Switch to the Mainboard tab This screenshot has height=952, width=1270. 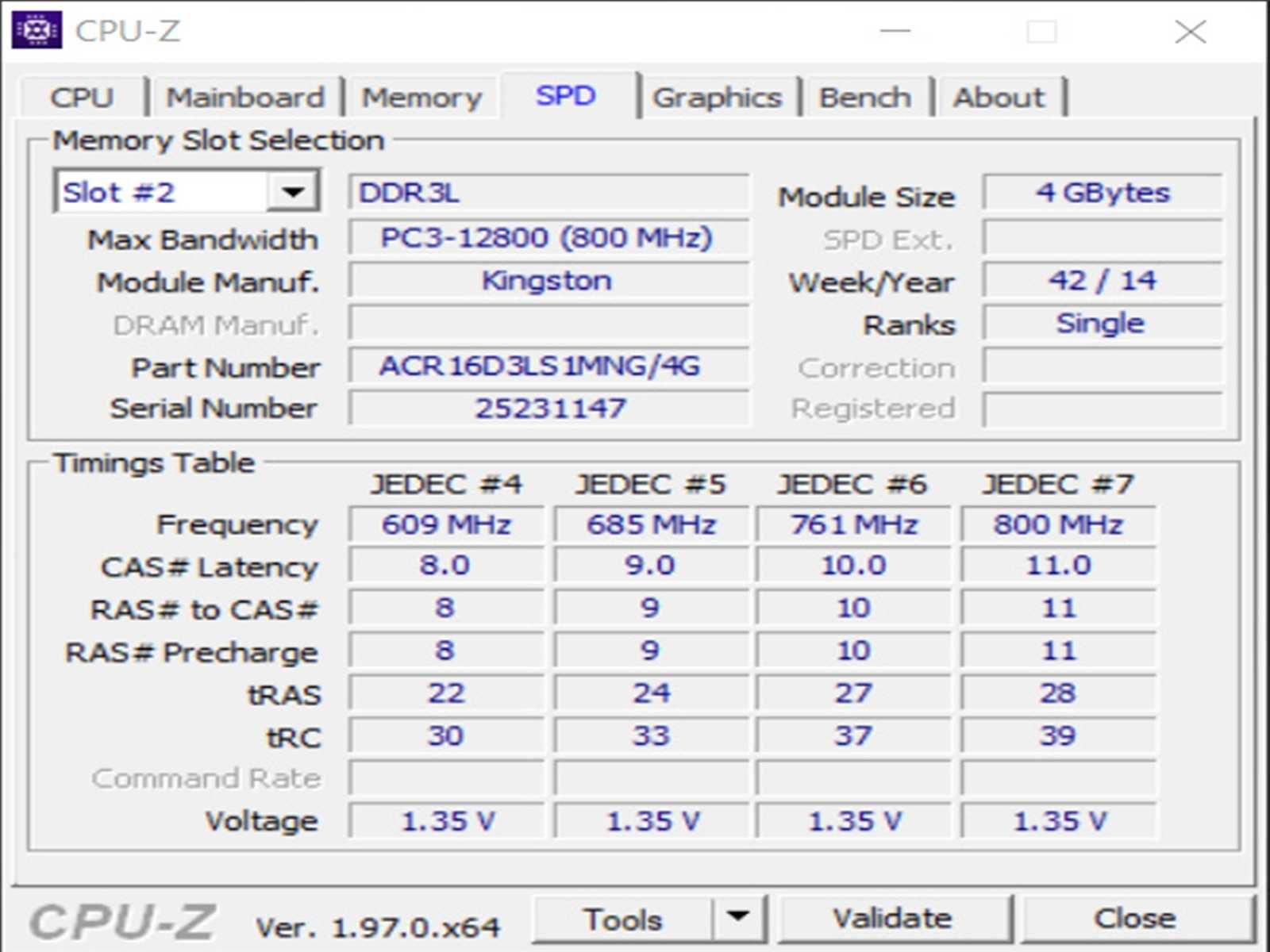click(x=245, y=98)
